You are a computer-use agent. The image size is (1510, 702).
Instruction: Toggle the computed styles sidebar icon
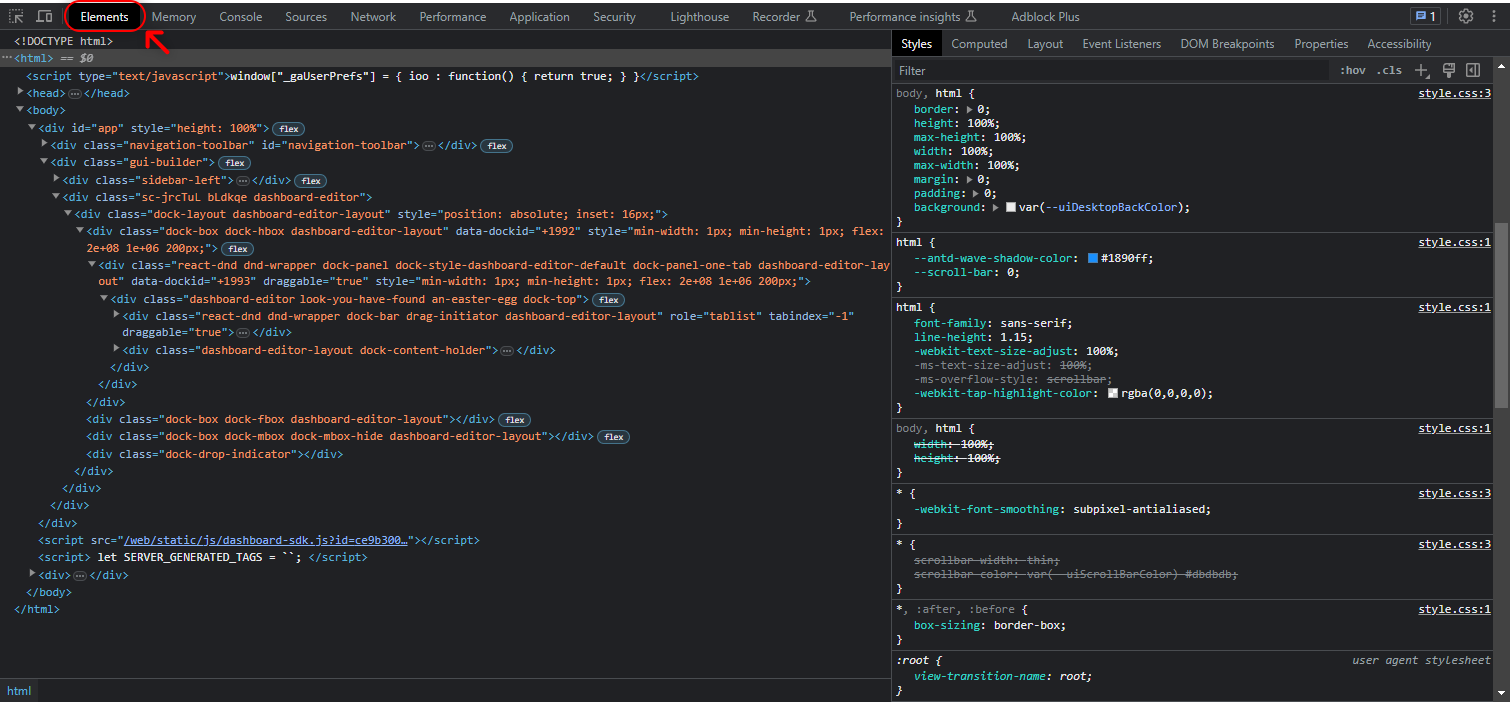pyautogui.click(x=1473, y=70)
